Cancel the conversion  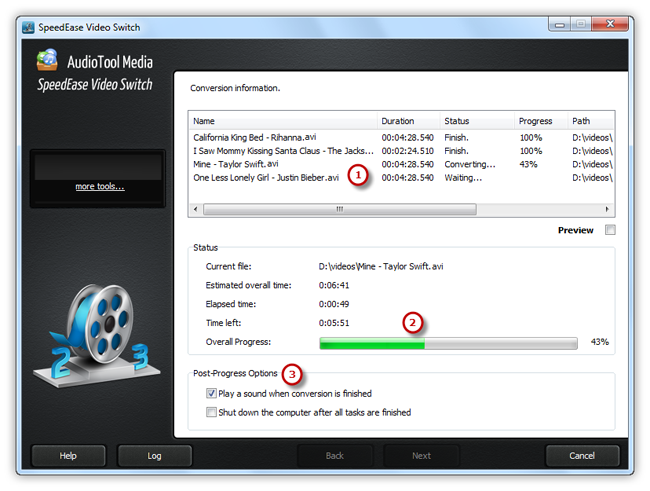(582, 456)
